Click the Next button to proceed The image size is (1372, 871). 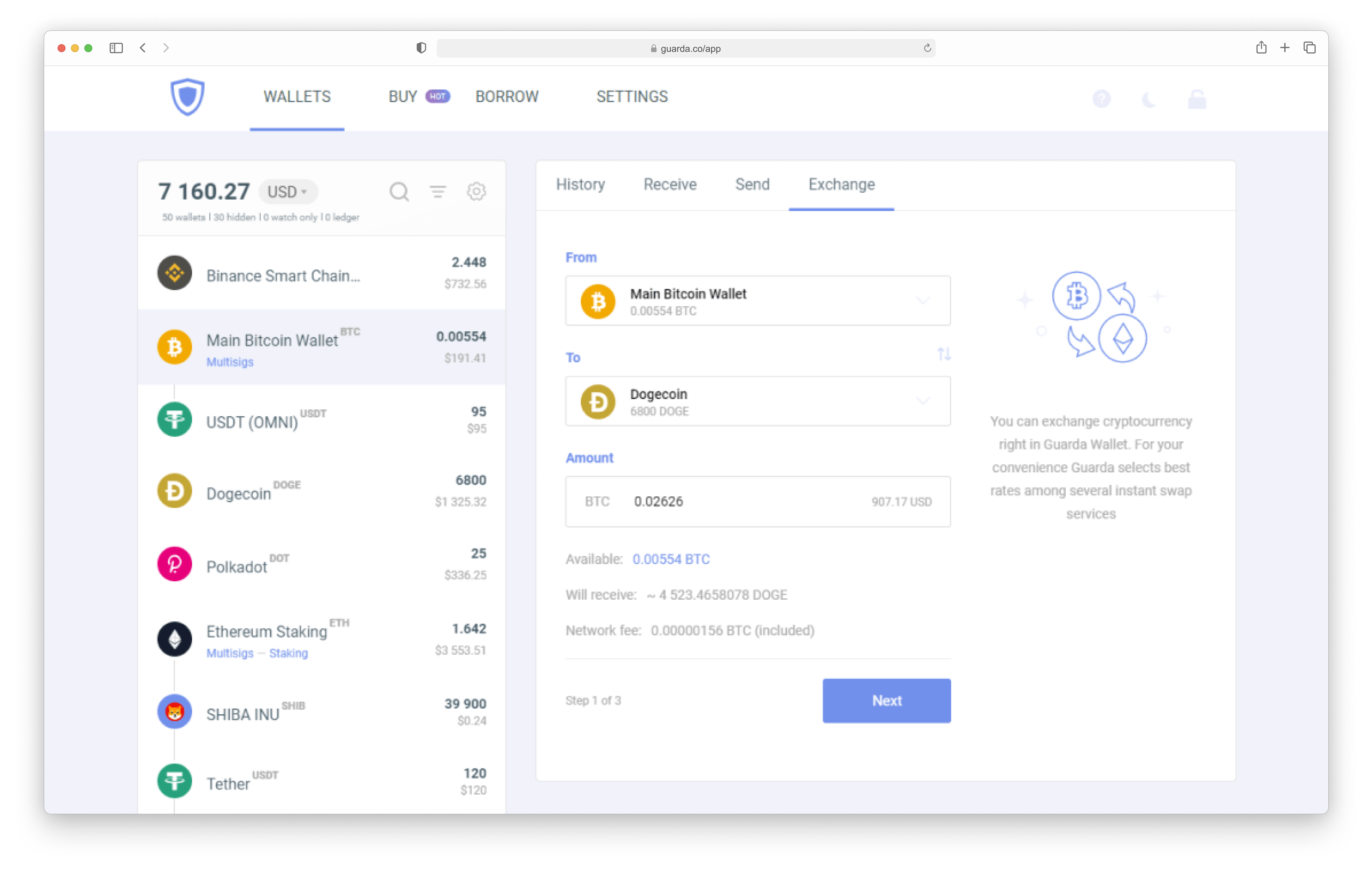pyautogui.click(x=886, y=700)
